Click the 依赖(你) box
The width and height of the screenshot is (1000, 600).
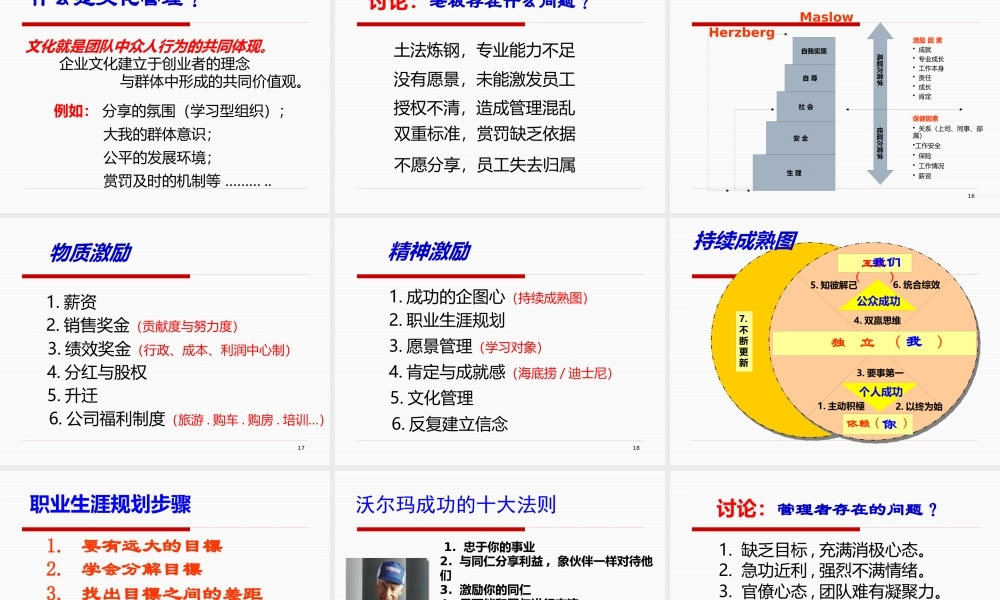[x=877, y=423]
